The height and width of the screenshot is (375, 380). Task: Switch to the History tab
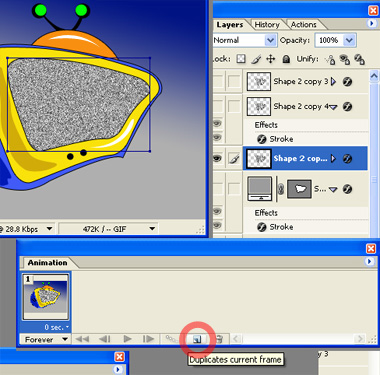[x=267, y=25]
